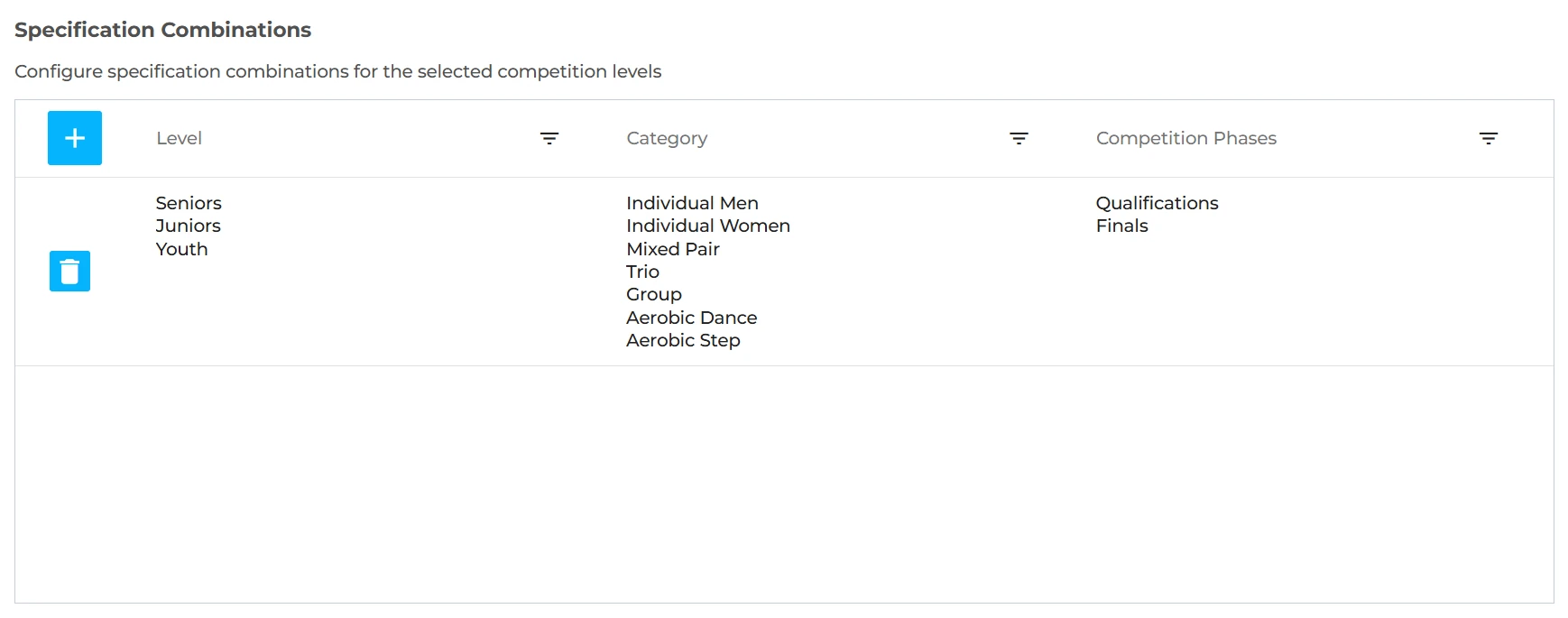Add a new specification combination row

click(x=75, y=138)
